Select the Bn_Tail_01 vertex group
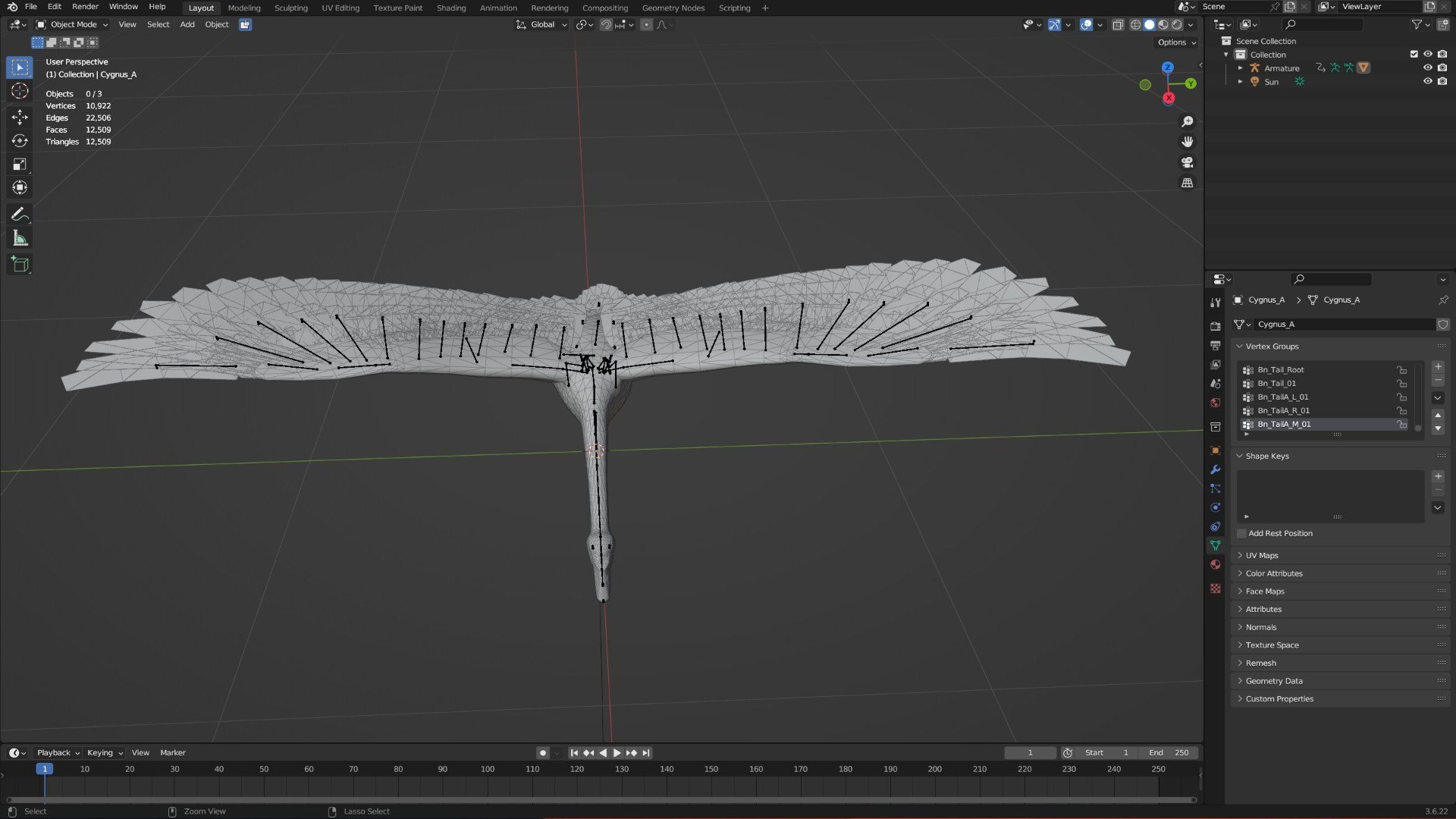The image size is (1456, 819). (1324, 384)
